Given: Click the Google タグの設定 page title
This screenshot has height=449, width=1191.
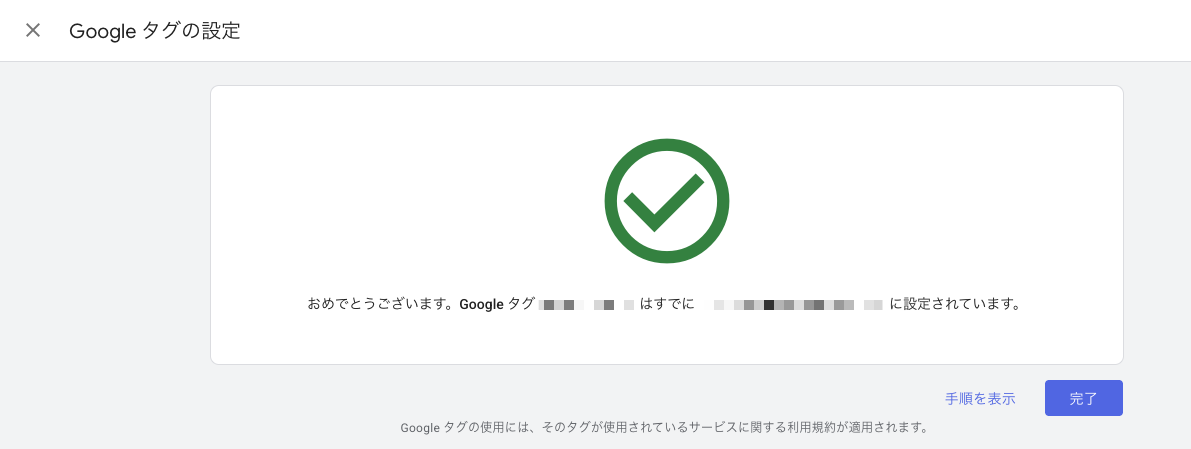Looking at the screenshot, I should coord(155,31).
